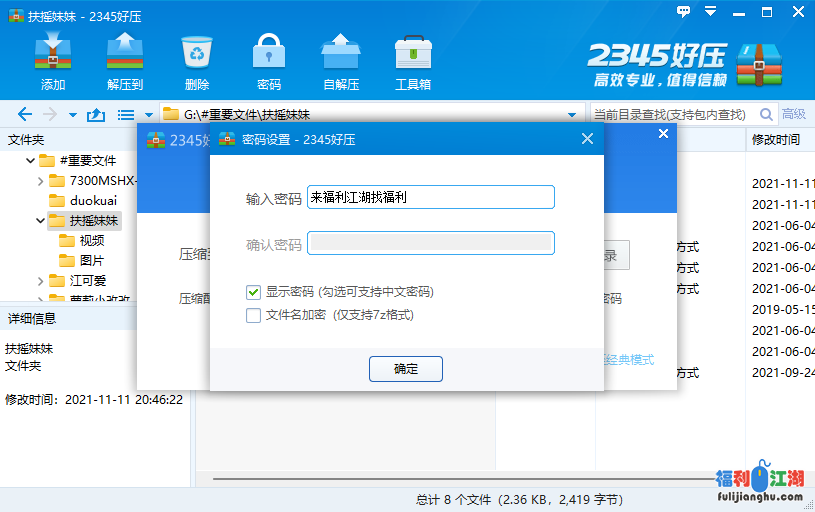The height and width of the screenshot is (512, 815).
Task: Enable the 文件名加密 checkbox
Action: click(253, 315)
